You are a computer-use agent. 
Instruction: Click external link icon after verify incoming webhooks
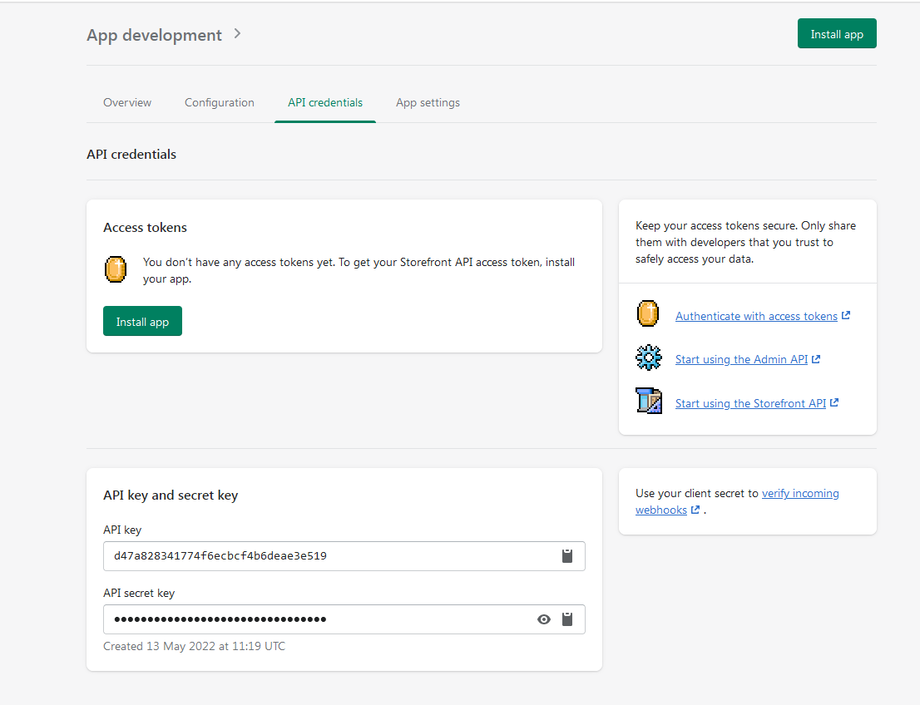[695, 510]
